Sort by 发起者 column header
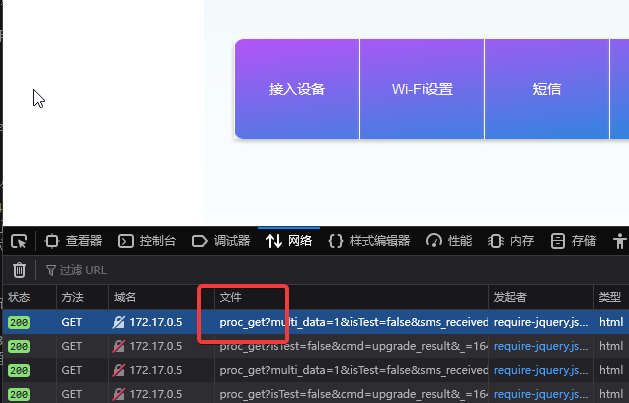Image resolution: width=629 pixels, height=403 pixels. [x=541, y=297]
